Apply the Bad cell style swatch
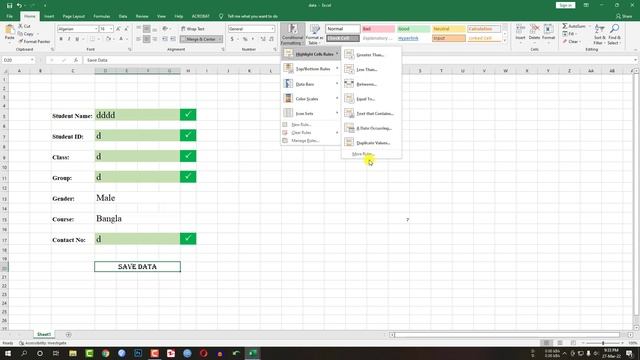 click(378, 29)
